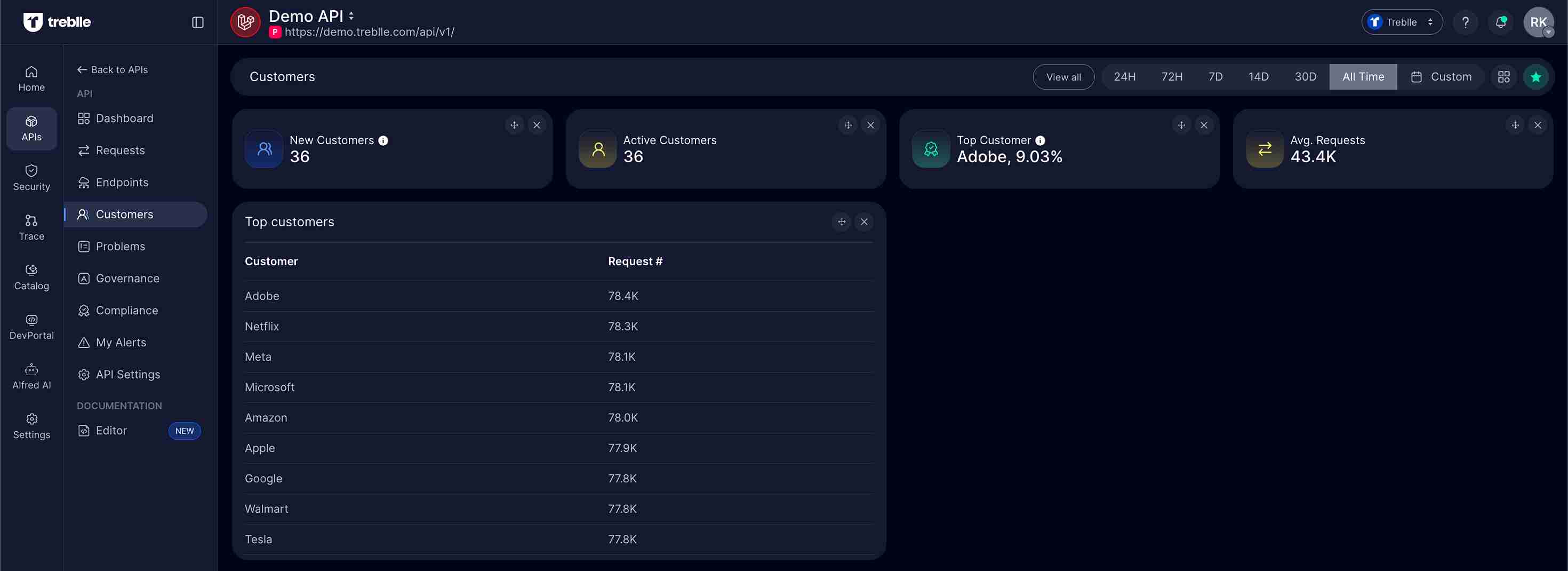The image size is (1568, 571).
Task: Click the View all customers button
Action: click(1063, 77)
